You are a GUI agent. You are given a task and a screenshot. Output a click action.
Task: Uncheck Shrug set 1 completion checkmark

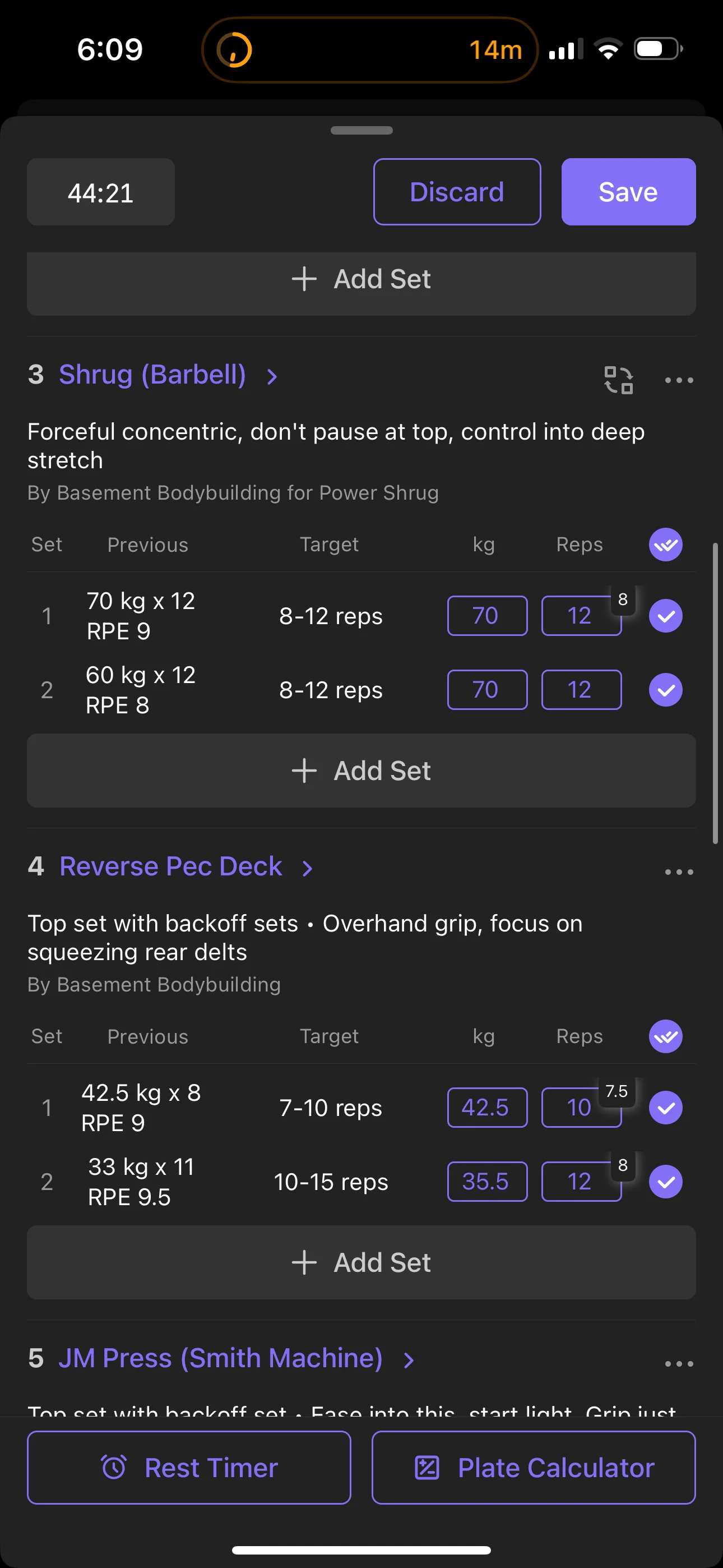point(665,616)
